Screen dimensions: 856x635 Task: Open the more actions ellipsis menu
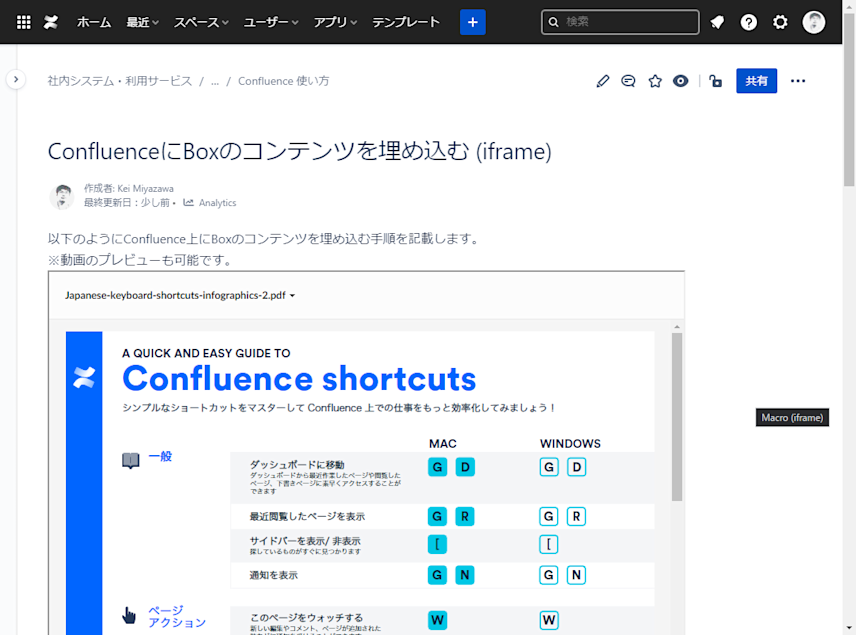(x=798, y=81)
